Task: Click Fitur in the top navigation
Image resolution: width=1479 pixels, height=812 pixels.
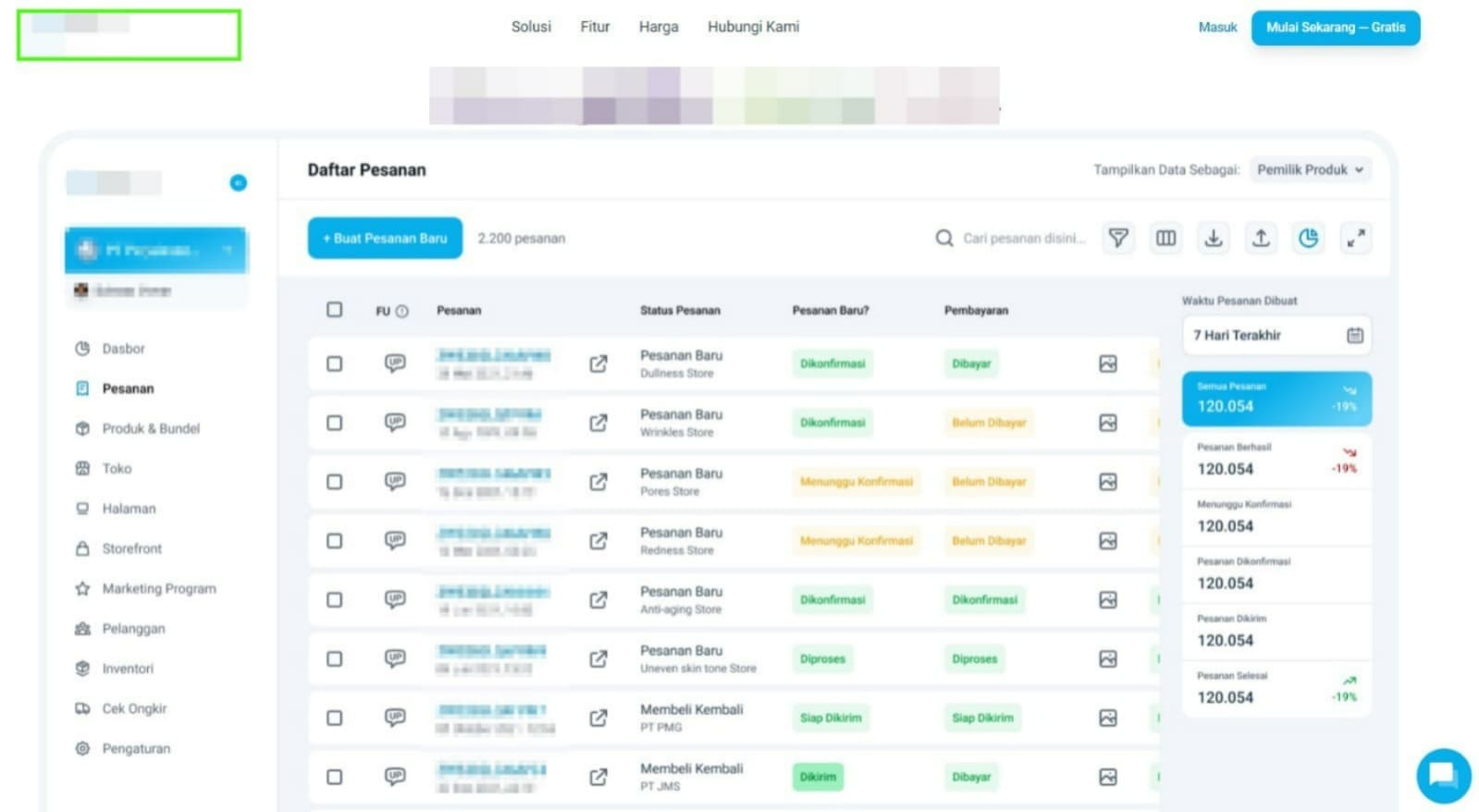Action: pyautogui.click(x=595, y=27)
